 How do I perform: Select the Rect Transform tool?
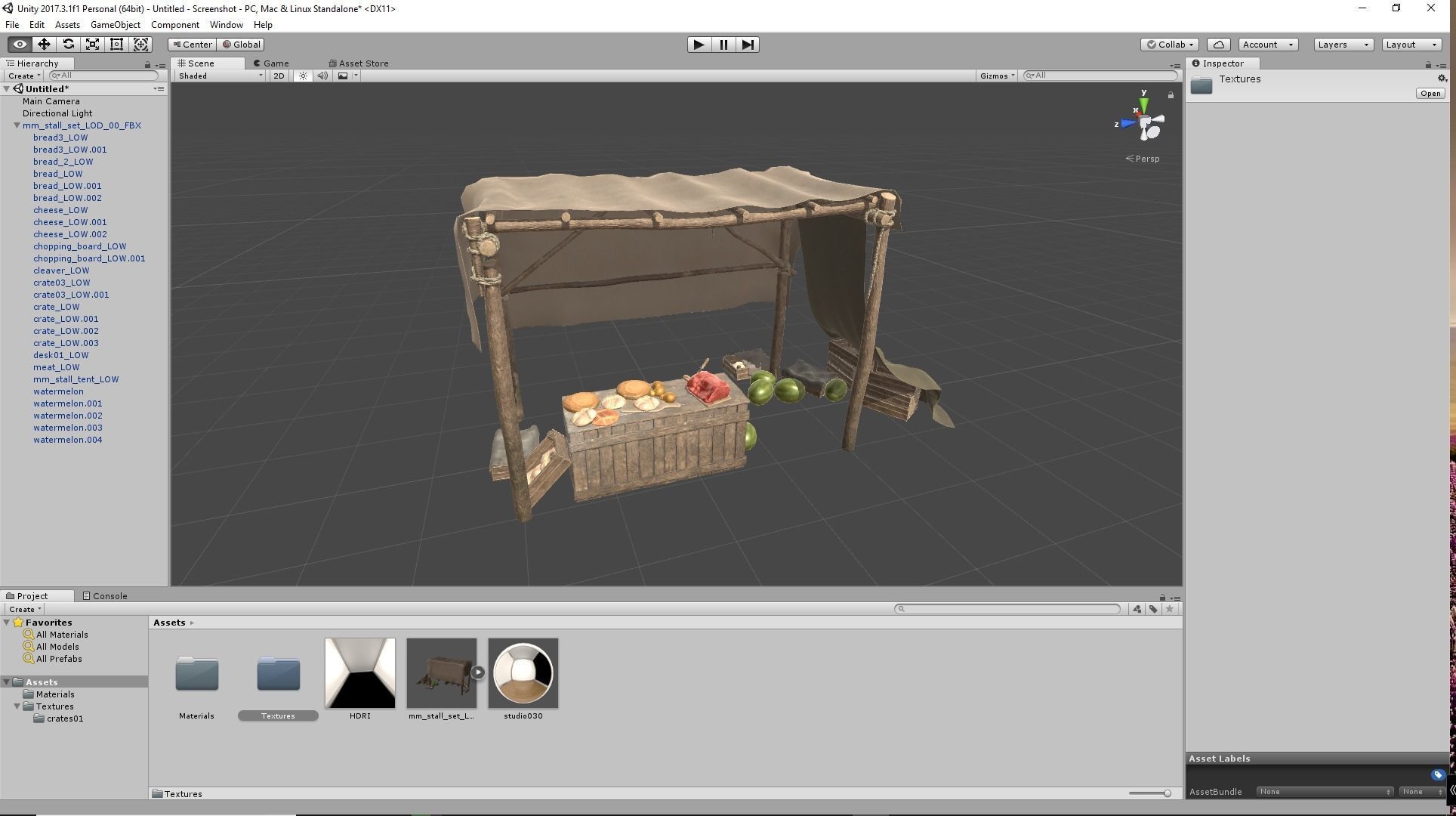[116, 45]
